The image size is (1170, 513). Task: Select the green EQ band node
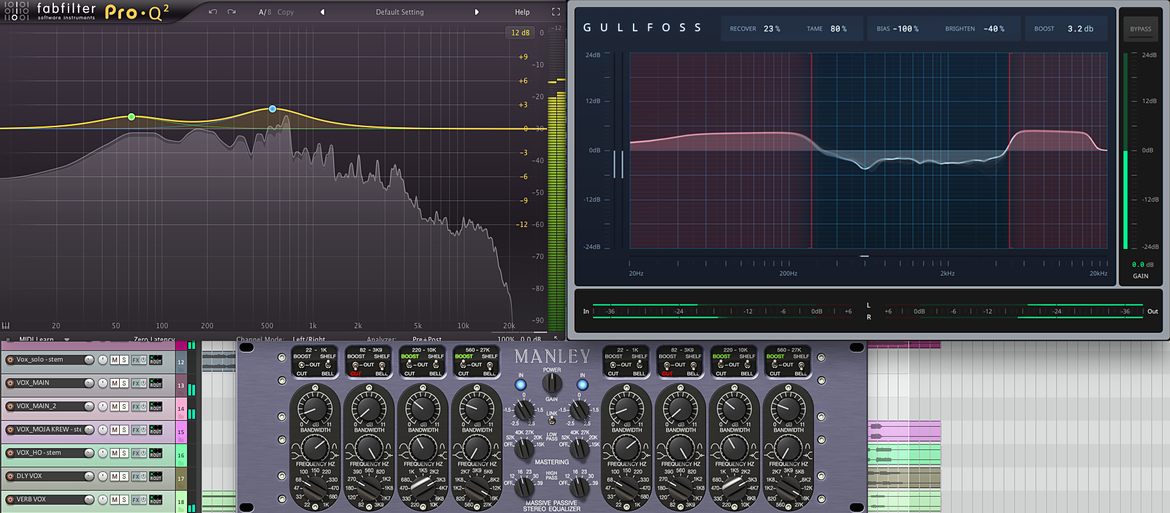(131, 117)
